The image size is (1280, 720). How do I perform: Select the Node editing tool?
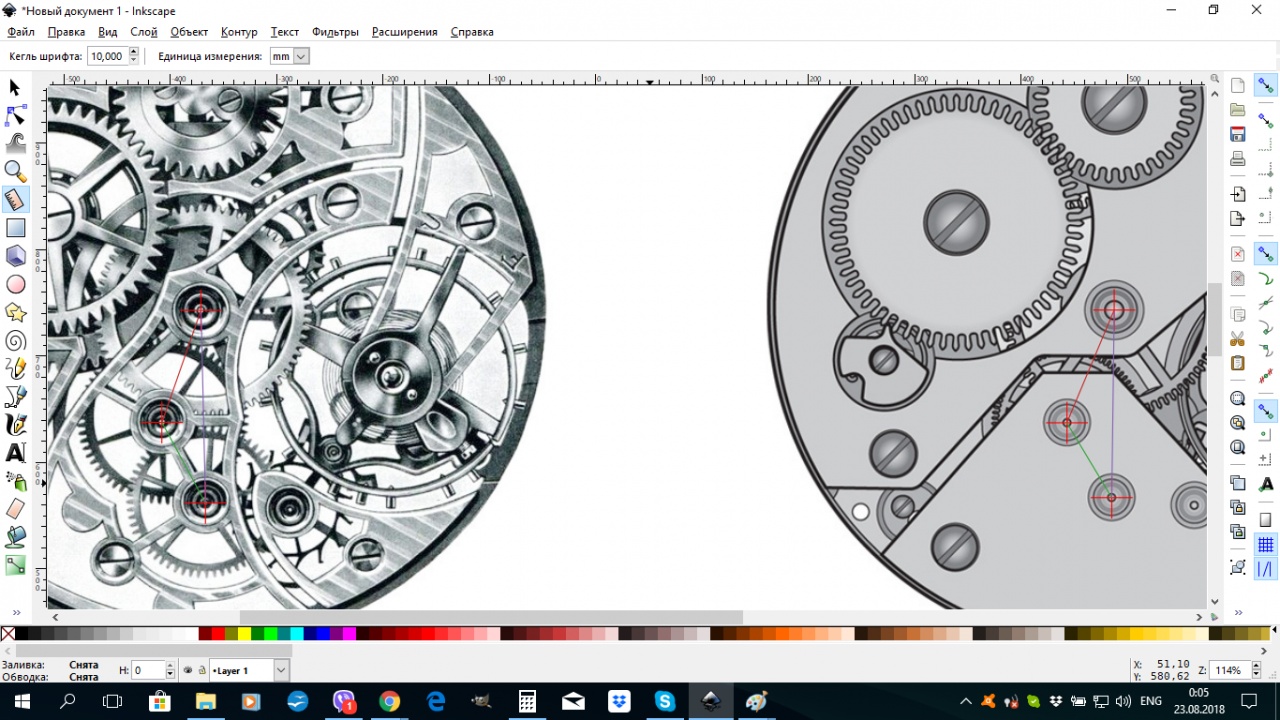point(15,115)
